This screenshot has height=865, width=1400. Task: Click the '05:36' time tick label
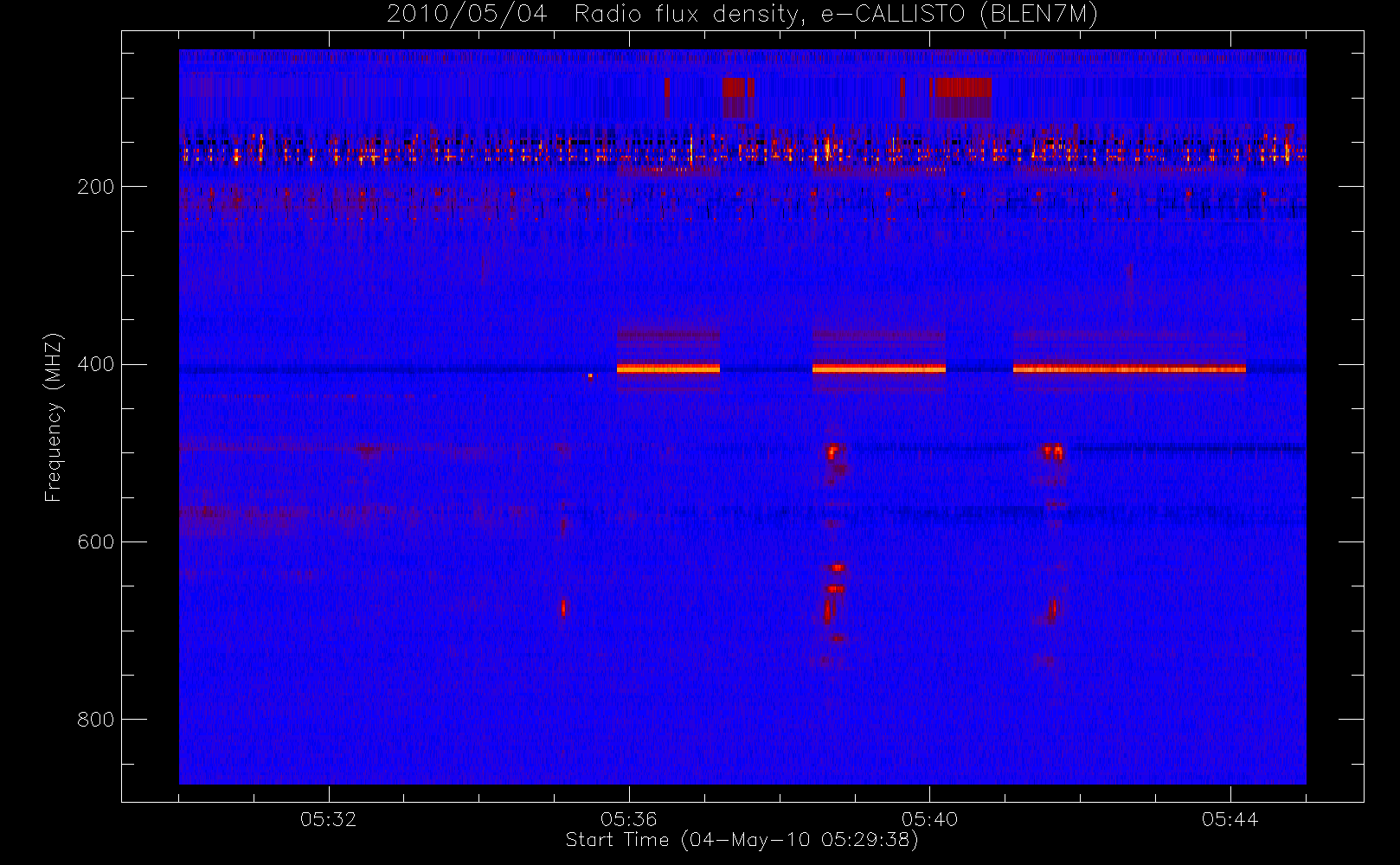(x=629, y=819)
